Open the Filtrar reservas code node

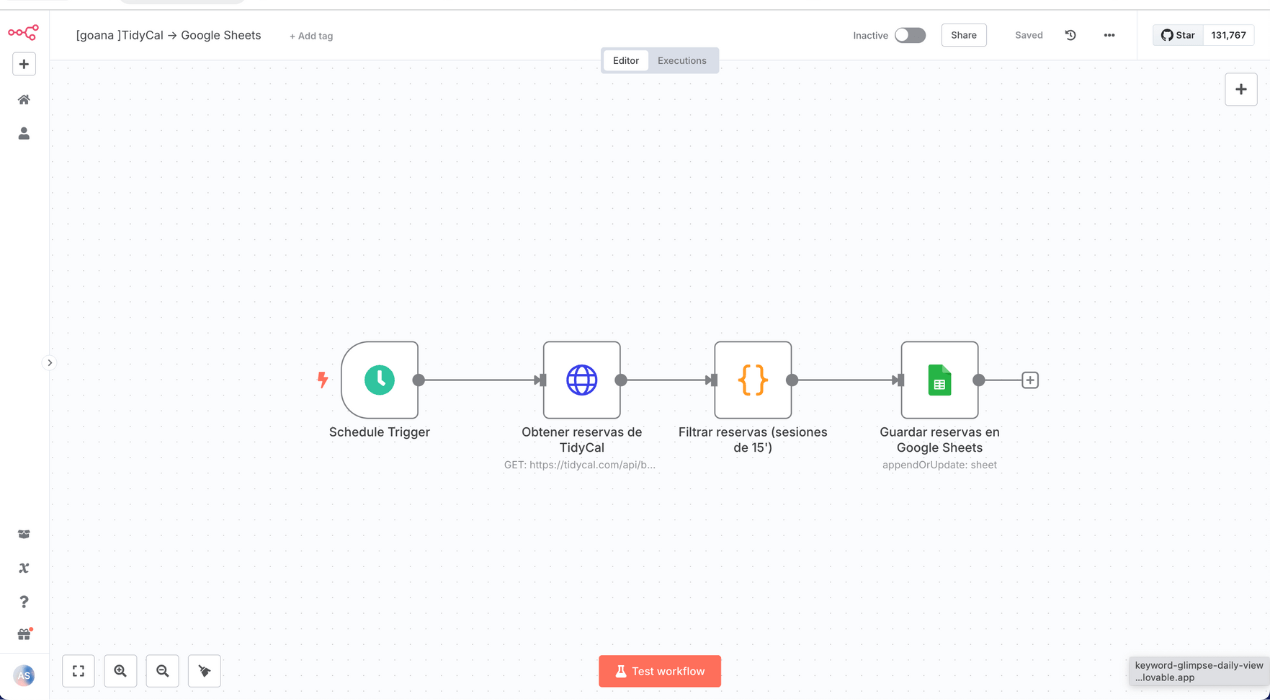[x=753, y=380]
